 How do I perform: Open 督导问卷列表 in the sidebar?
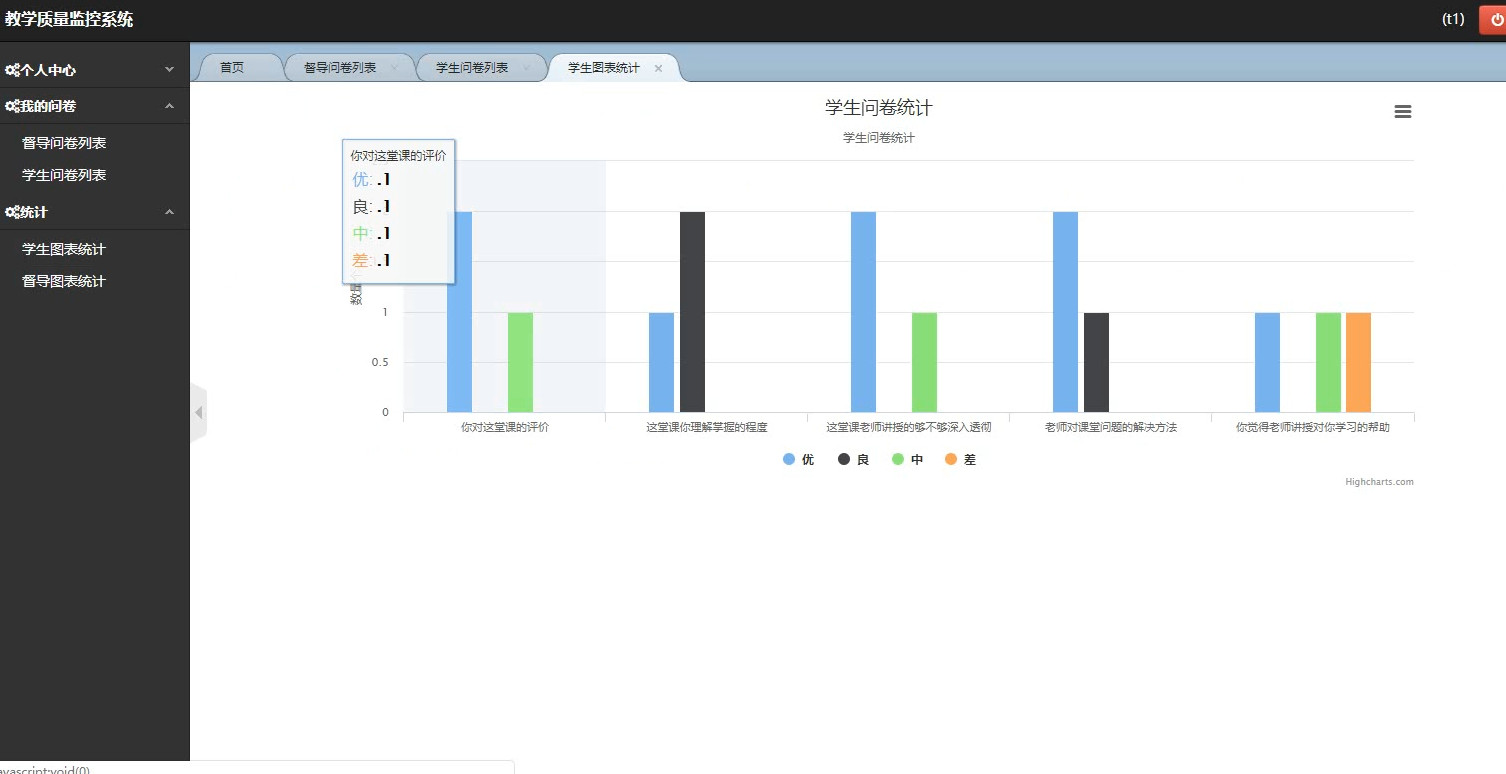pyautogui.click(x=64, y=143)
